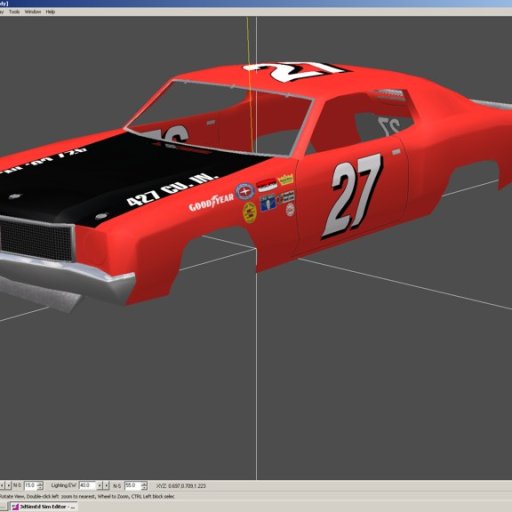Open the Window menu
Screen dimensions: 512x512
[33, 12]
